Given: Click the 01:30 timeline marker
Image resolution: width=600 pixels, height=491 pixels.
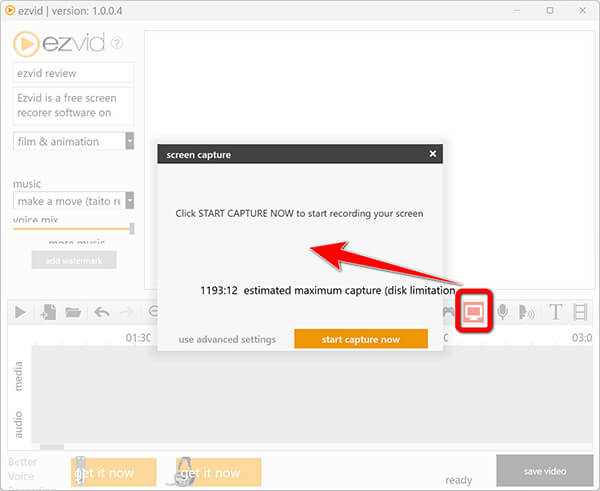Looking at the screenshot, I should click(138, 338).
